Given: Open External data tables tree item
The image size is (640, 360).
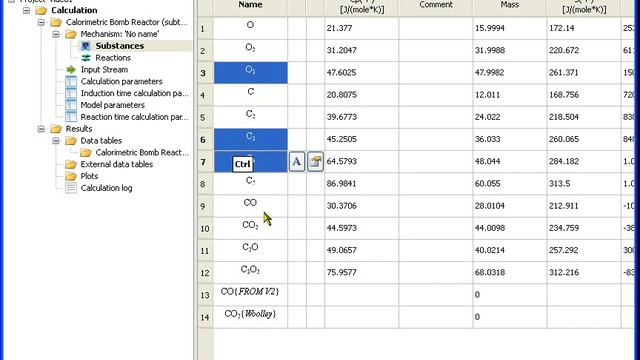Looking at the screenshot, I should 116,164.
